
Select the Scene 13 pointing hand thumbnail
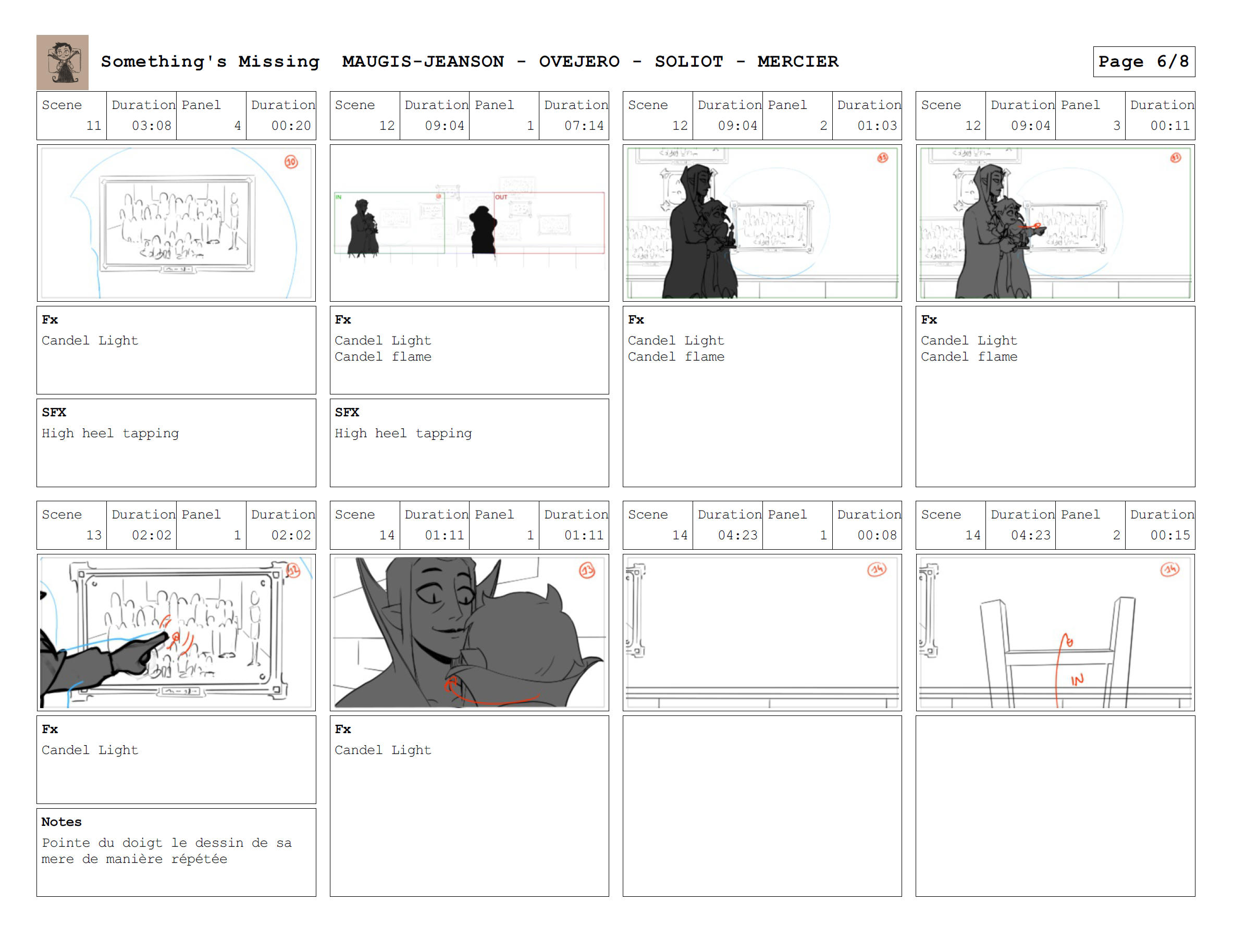(x=176, y=633)
